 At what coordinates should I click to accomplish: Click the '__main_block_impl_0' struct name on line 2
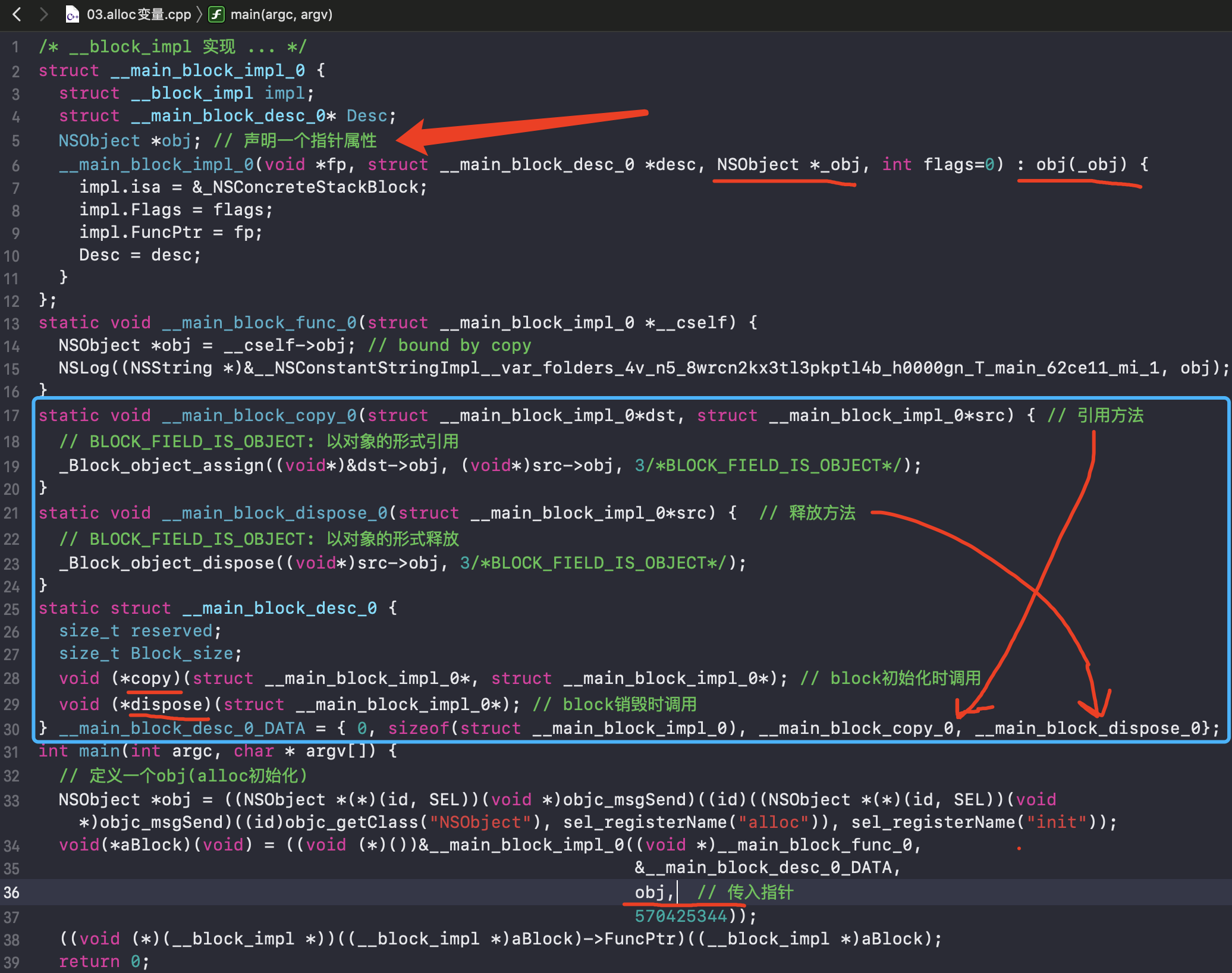[x=208, y=71]
